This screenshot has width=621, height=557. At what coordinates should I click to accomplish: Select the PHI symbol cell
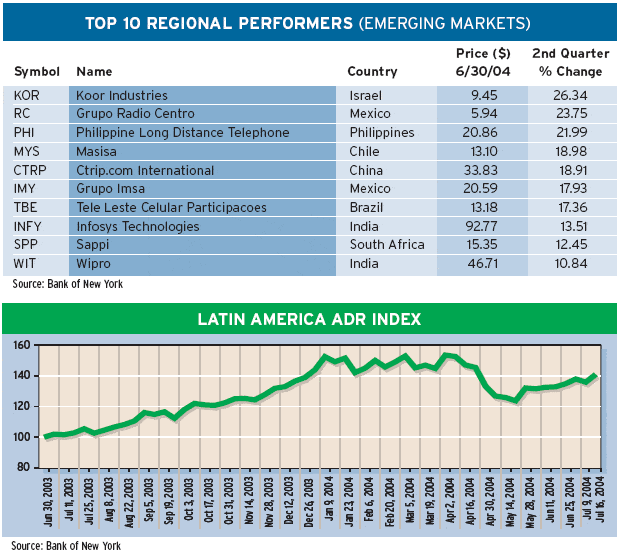pos(24,132)
